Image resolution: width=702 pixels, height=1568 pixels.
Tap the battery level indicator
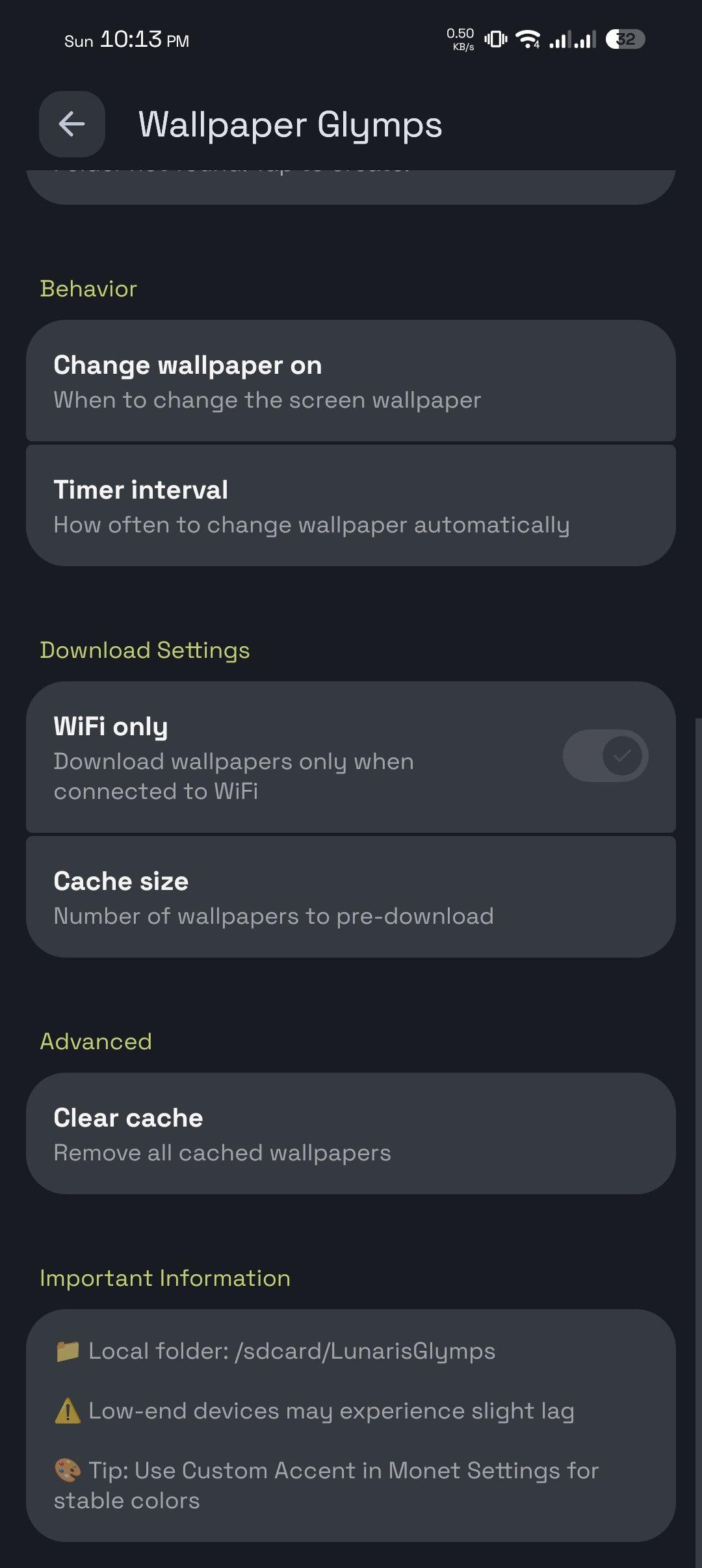(625, 40)
